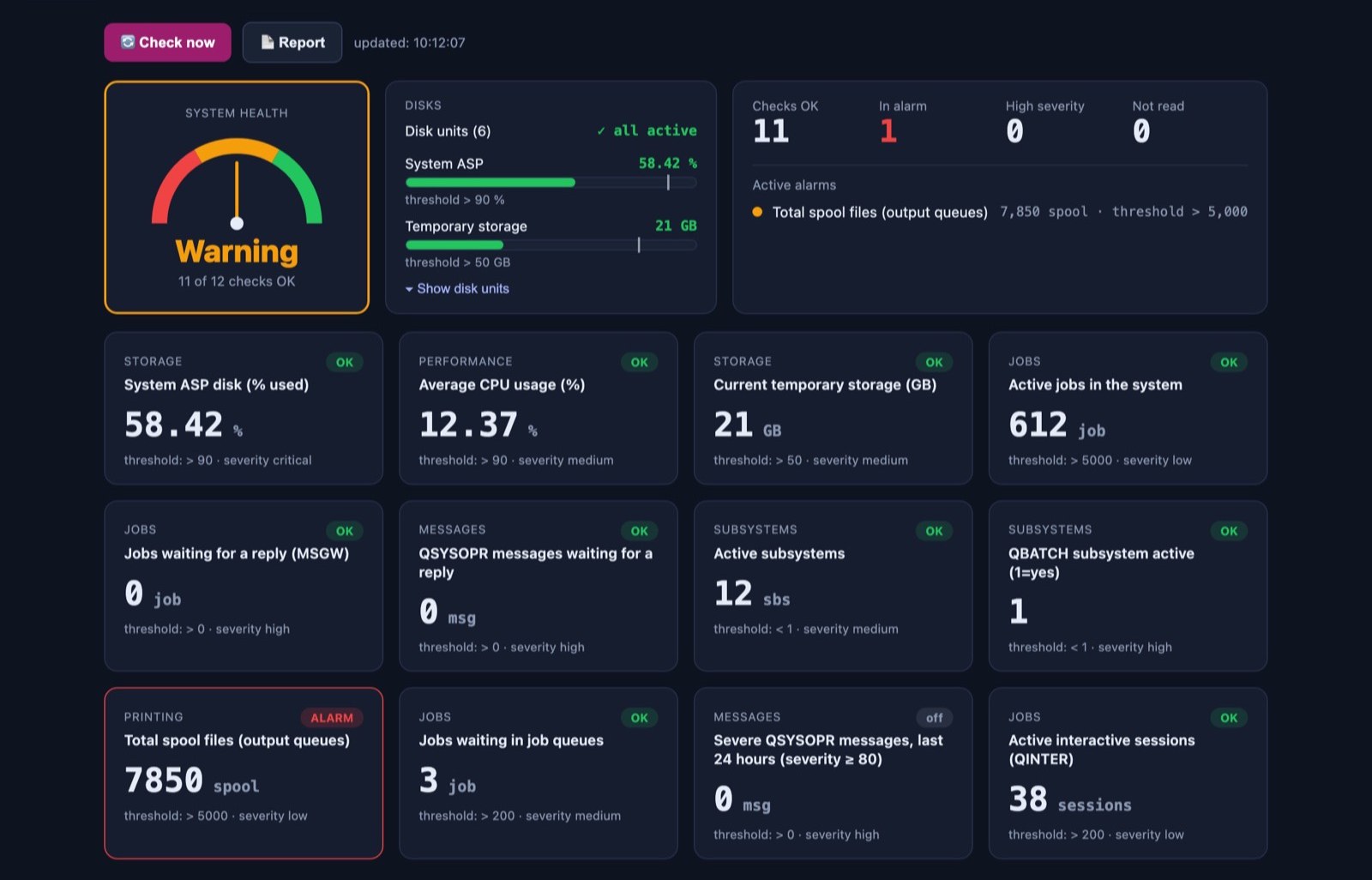Viewport: 1372px width, 880px height.
Task: Click QSYSOPR messages waiting for a reply title
Action: point(536,563)
